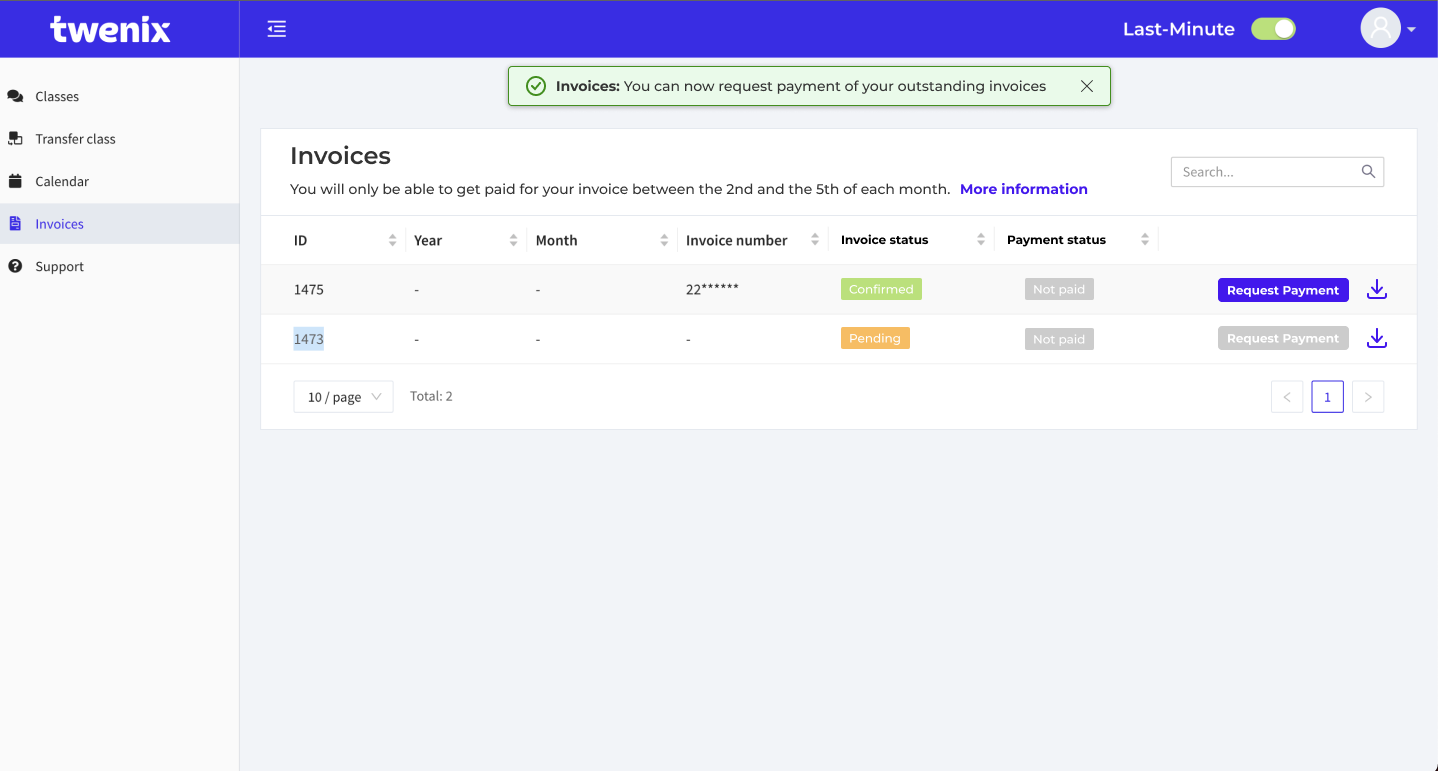Open the 10 / page size dropdown
1440x771 pixels.
(x=343, y=396)
